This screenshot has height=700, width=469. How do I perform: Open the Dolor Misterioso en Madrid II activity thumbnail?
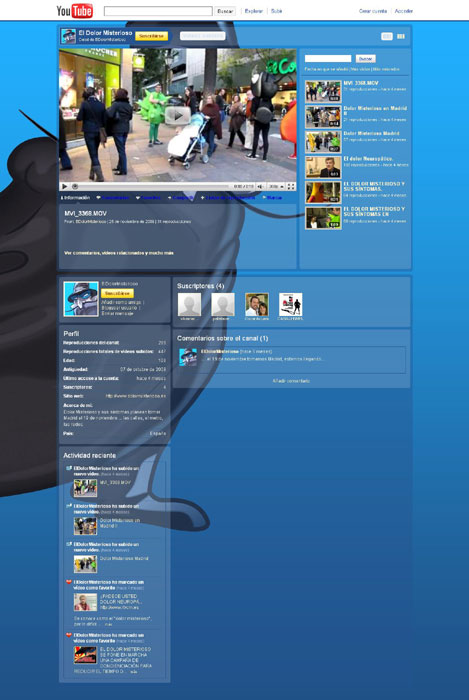(85, 526)
